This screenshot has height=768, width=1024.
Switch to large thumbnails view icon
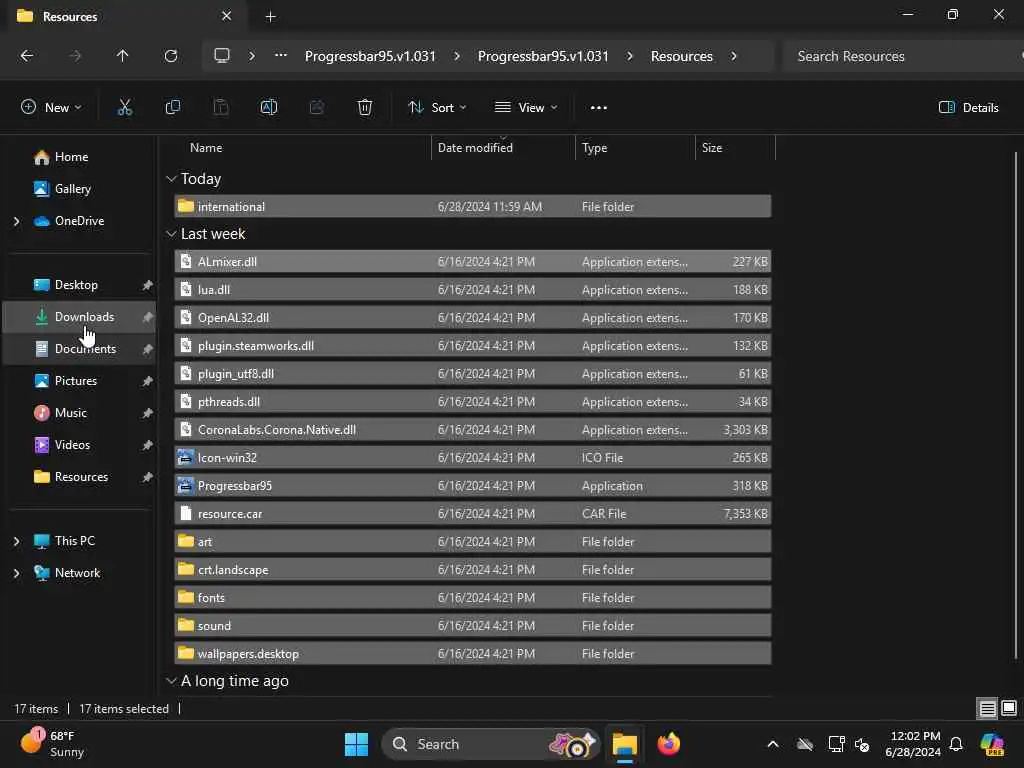point(1009,708)
